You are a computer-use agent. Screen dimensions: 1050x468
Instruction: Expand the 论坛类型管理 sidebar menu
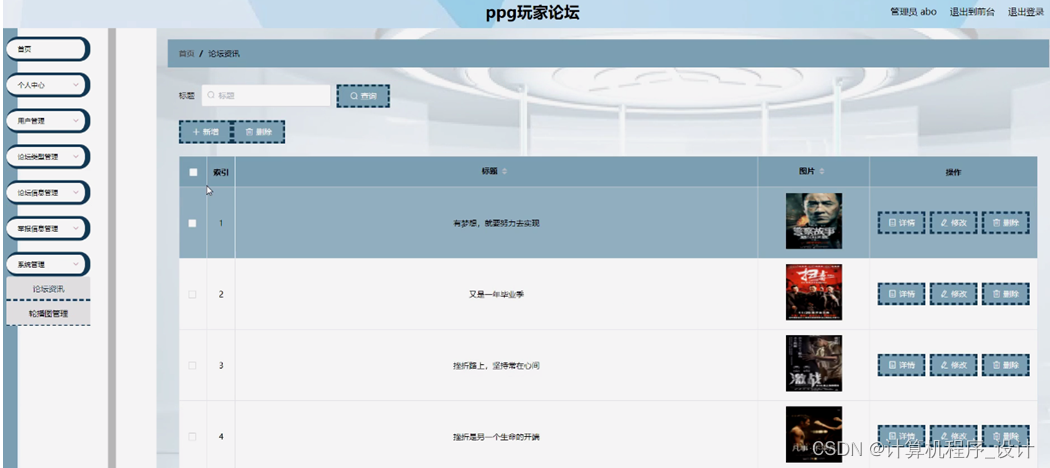click(x=48, y=157)
